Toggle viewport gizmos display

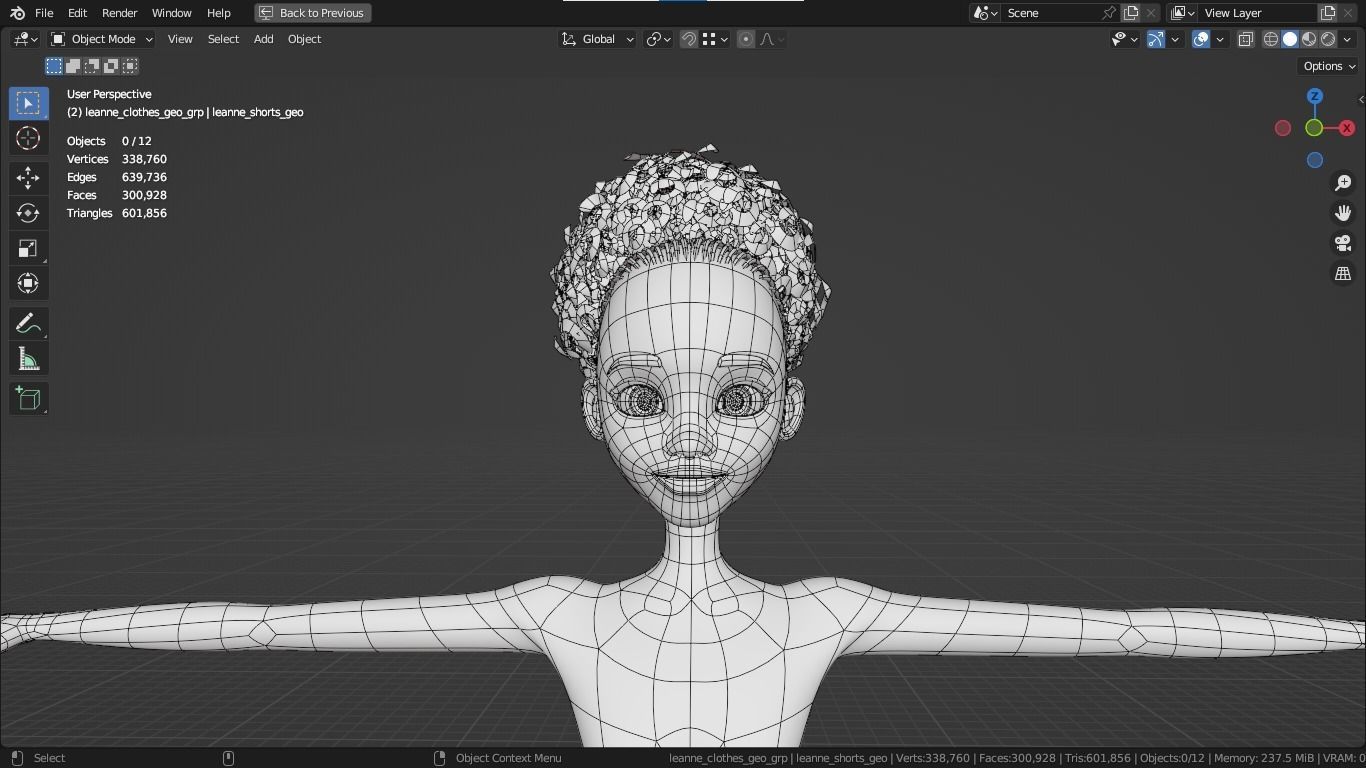point(1156,39)
